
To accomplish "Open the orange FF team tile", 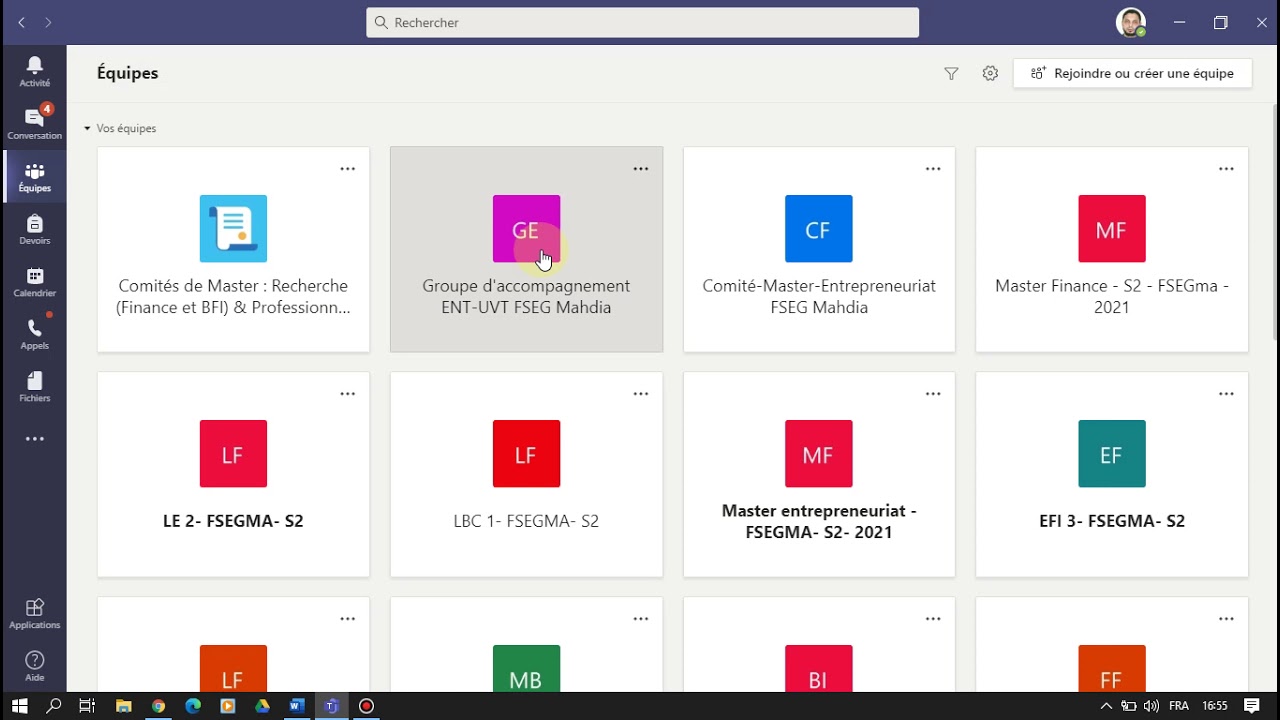I will [x=1112, y=668].
